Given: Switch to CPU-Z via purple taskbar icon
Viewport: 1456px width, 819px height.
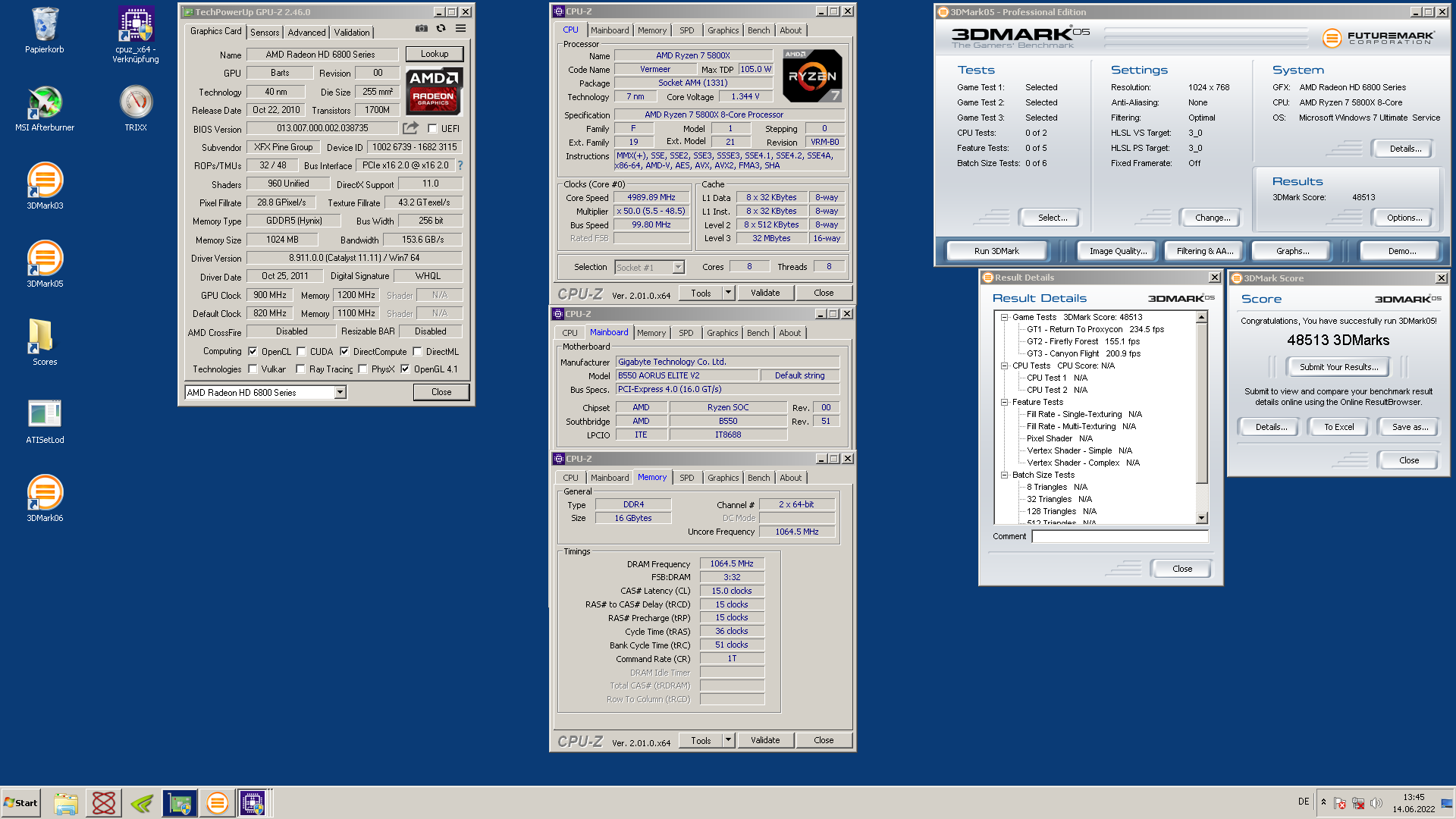Looking at the screenshot, I should [x=253, y=803].
